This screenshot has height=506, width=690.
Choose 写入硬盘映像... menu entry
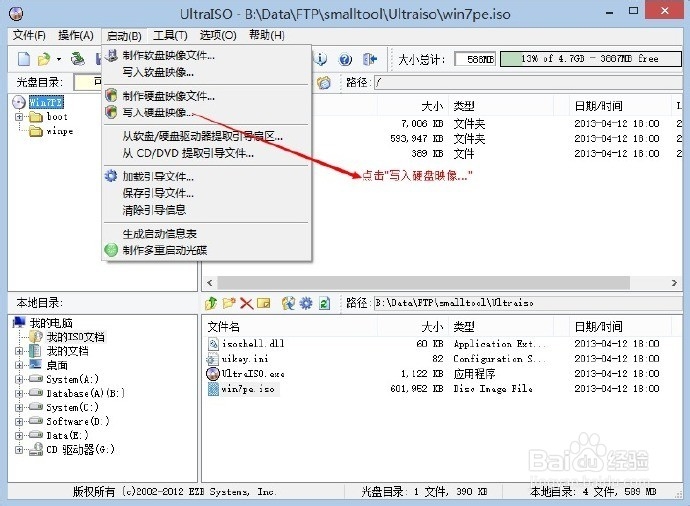pyautogui.click(x=207, y=113)
